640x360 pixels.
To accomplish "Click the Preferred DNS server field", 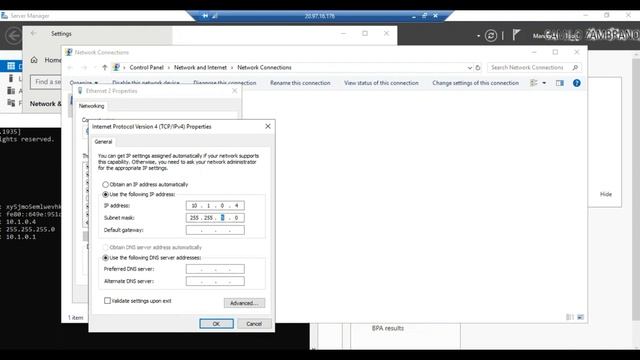I will pos(215,269).
